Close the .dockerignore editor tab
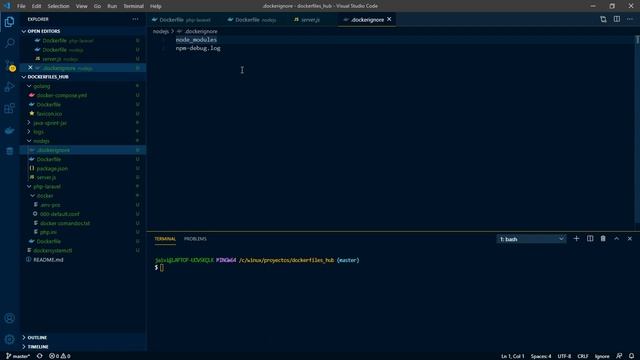640x360 pixels. point(389,19)
